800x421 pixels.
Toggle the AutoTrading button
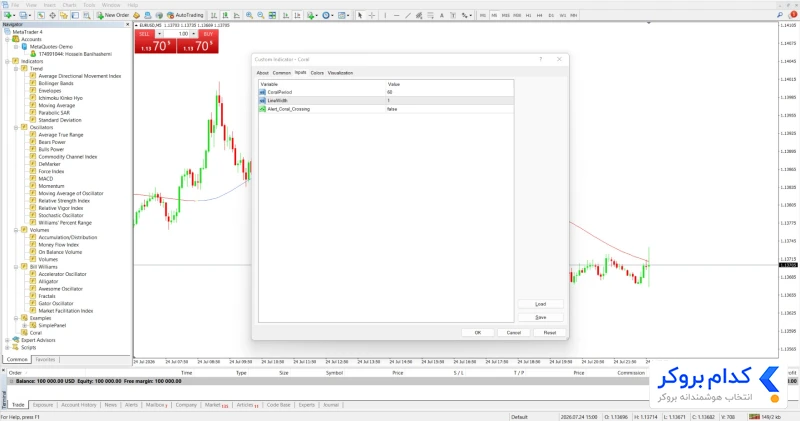coord(185,15)
